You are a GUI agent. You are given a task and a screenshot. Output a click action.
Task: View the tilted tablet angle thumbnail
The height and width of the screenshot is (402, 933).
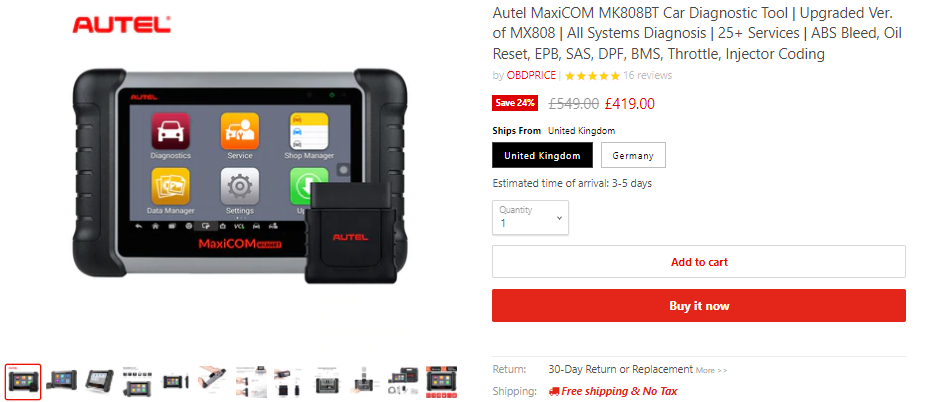pos(99,381)
